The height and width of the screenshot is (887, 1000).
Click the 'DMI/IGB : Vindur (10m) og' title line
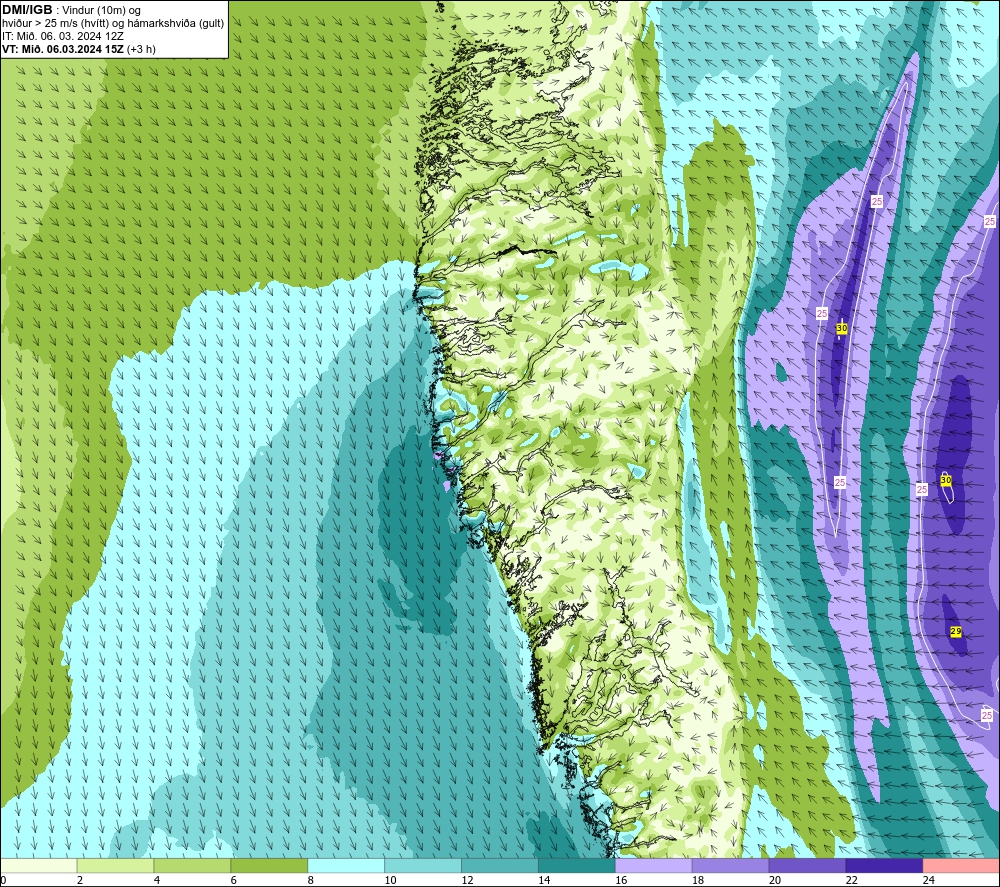[x=71, y=10]
